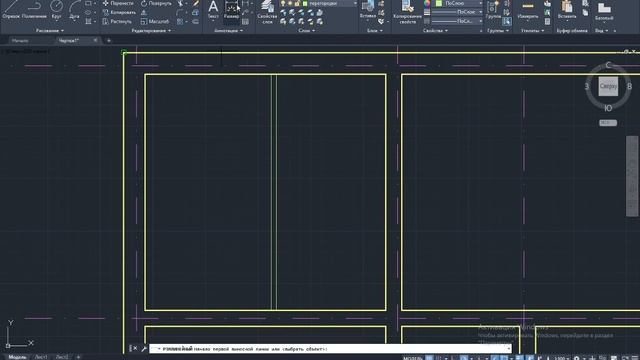Open the Лист2 layout tab
Screen dimensions: 640x360
62,357
